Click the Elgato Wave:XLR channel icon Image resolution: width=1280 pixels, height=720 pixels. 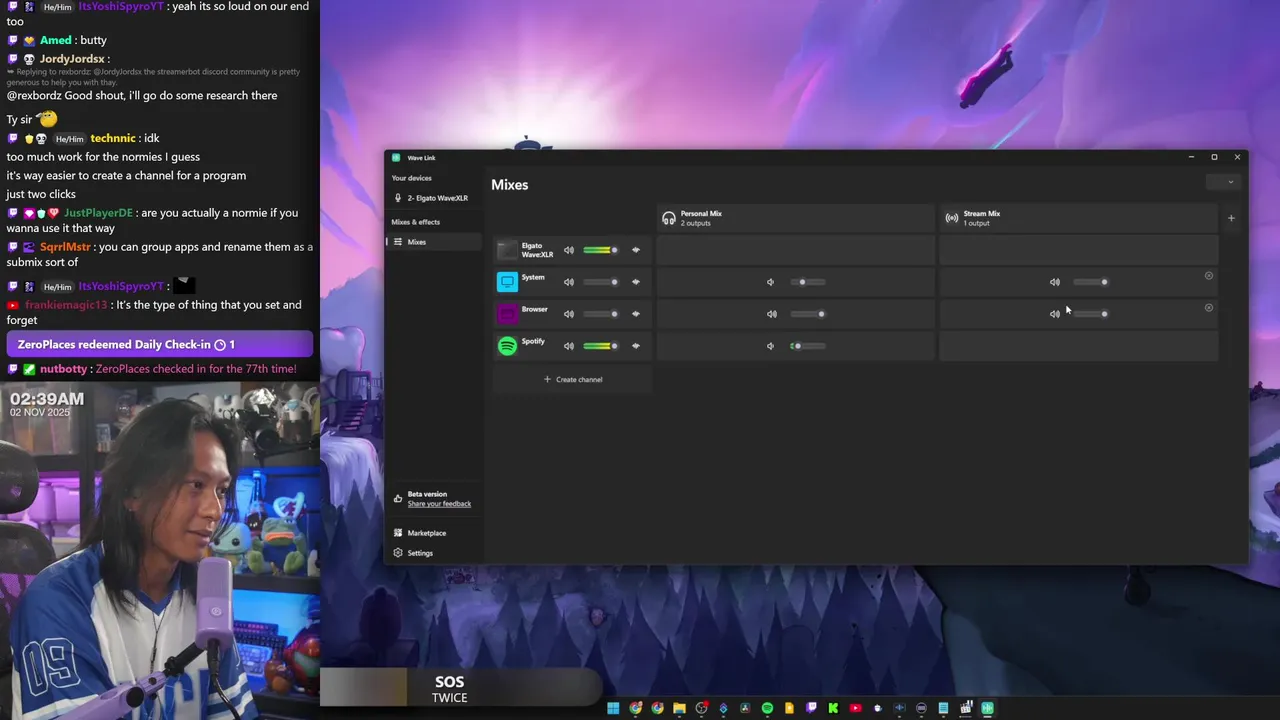(508, 250)
